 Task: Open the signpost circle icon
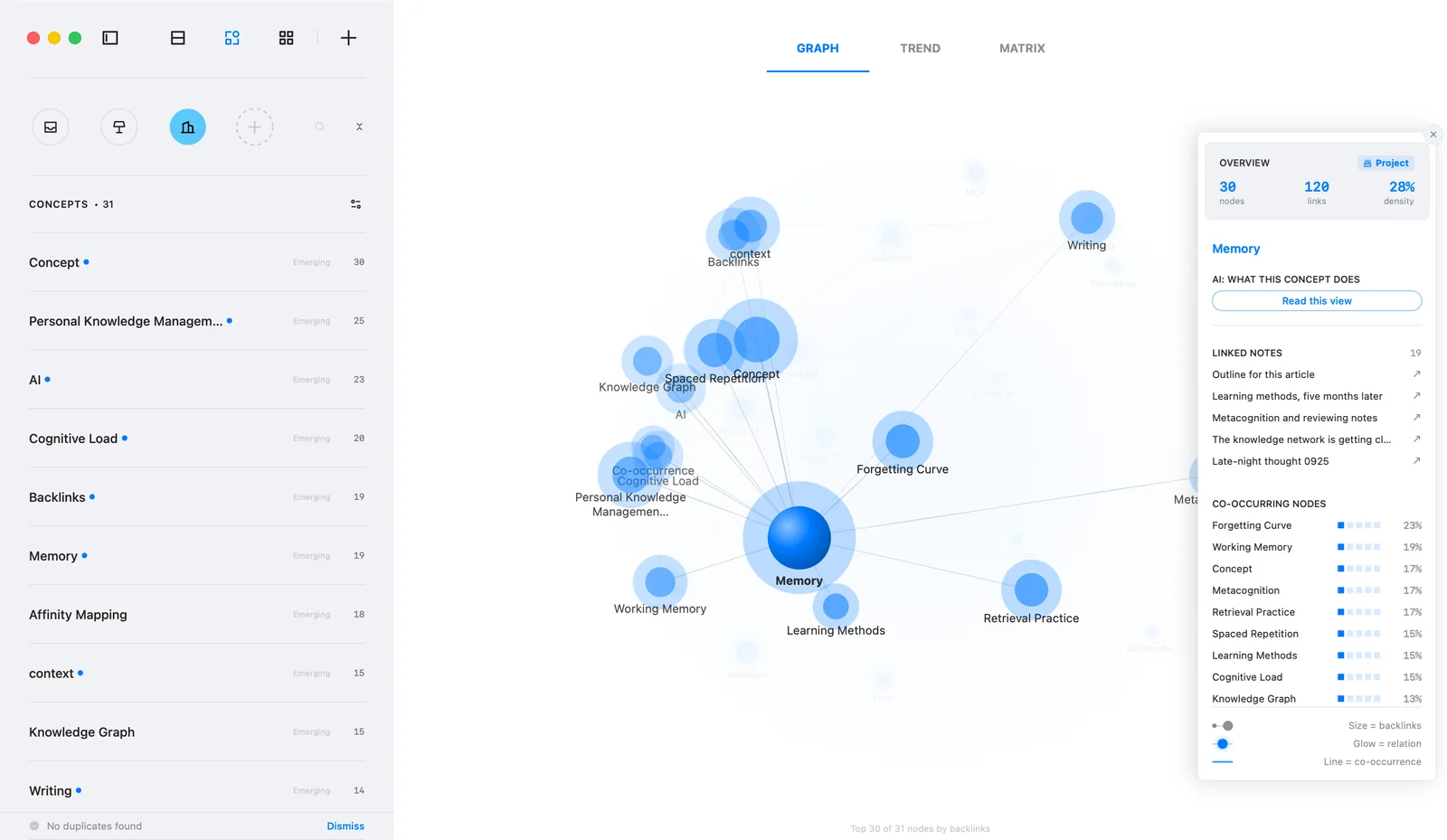click(119, 127)
